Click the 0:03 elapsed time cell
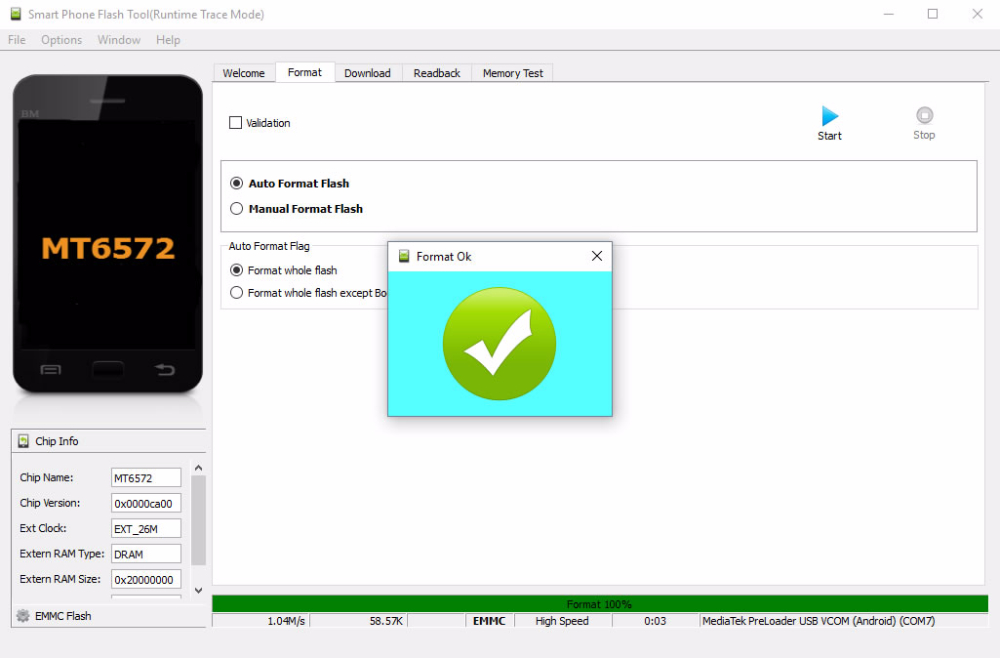Viewport: 1000px width, 658px height. (x=655, y=621)
